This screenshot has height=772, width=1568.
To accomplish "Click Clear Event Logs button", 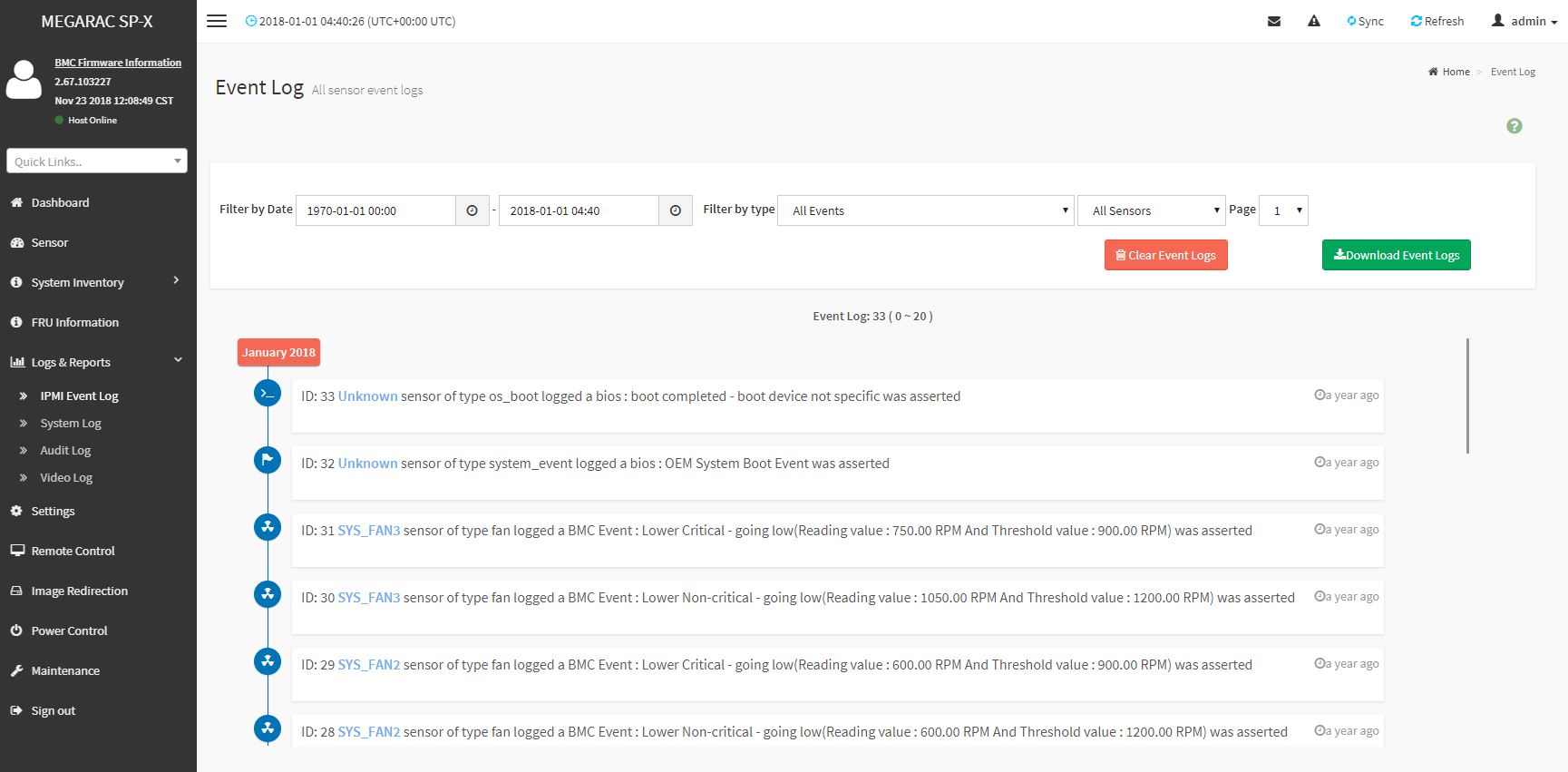I will 1166,255.
